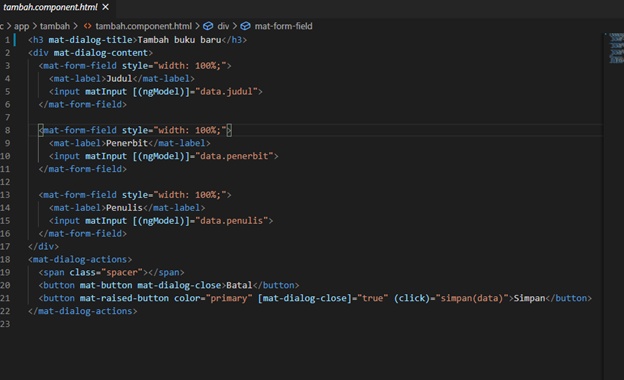Click line number 8 in gutter
The width and height of the screenshot is (624, 380).
click(7, 131)
